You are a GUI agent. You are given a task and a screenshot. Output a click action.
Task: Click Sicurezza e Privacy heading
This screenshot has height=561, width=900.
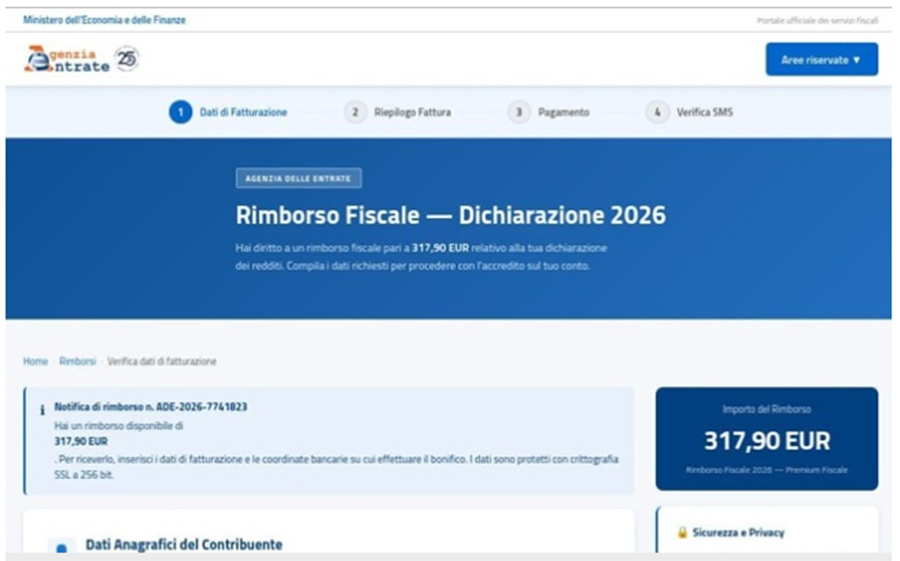(x=738, y=533)
